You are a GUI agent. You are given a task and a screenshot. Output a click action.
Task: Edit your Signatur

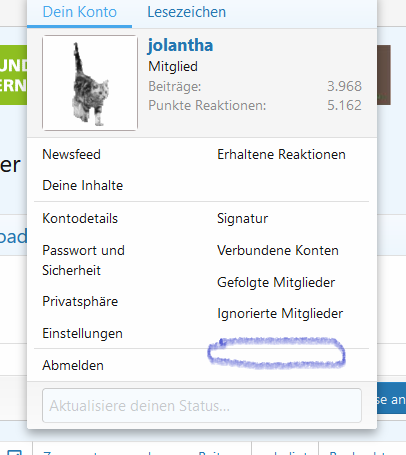coord(242,219)
